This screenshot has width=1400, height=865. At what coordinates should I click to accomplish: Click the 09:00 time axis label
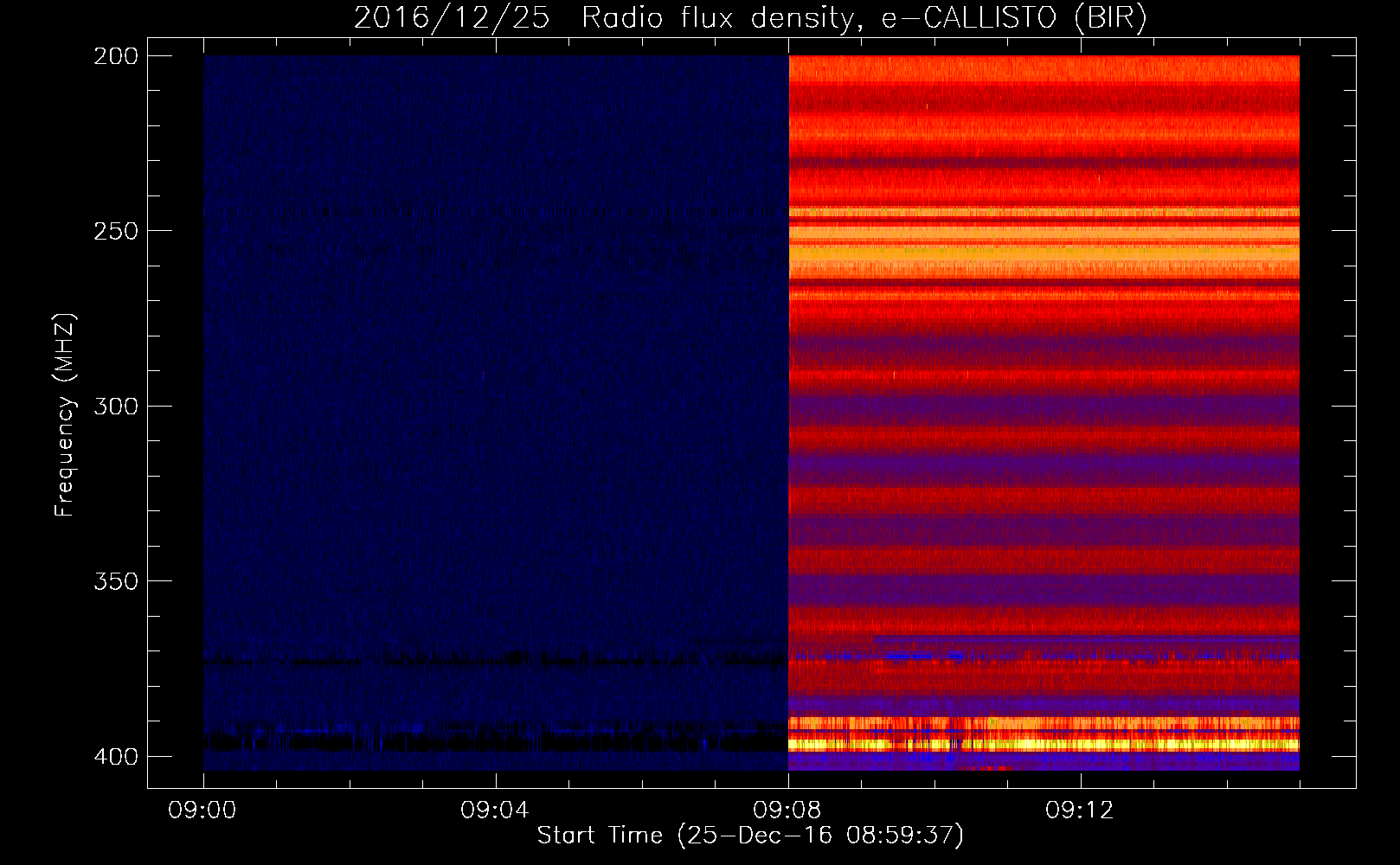pyautogui.click(x=202, y=811)
